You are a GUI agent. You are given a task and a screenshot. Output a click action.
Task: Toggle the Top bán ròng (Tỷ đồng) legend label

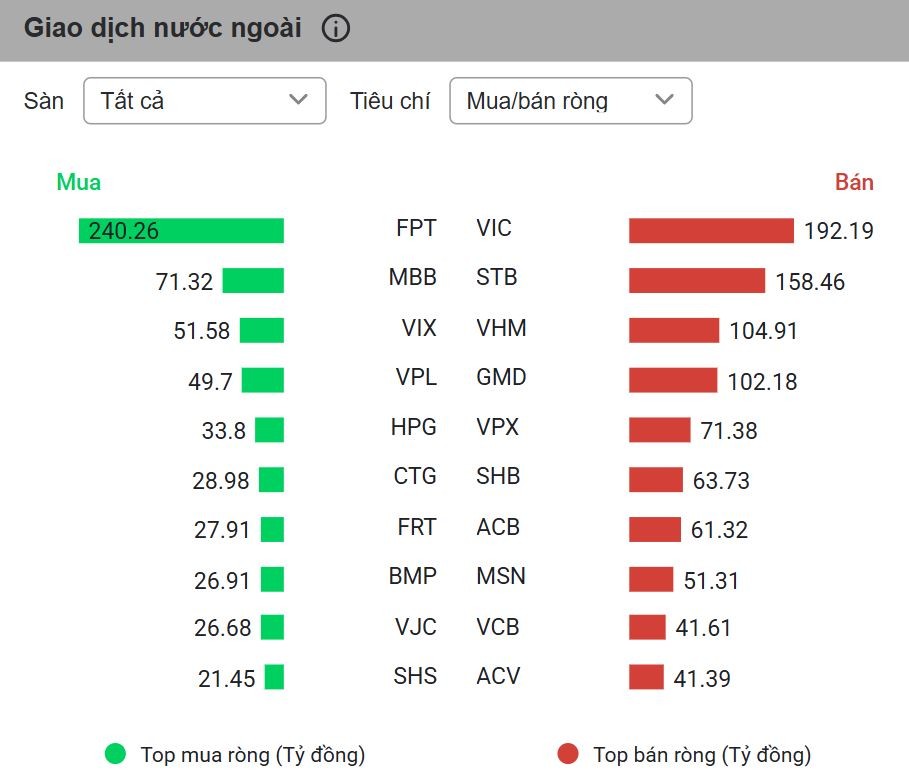click(x=701, y=755)
